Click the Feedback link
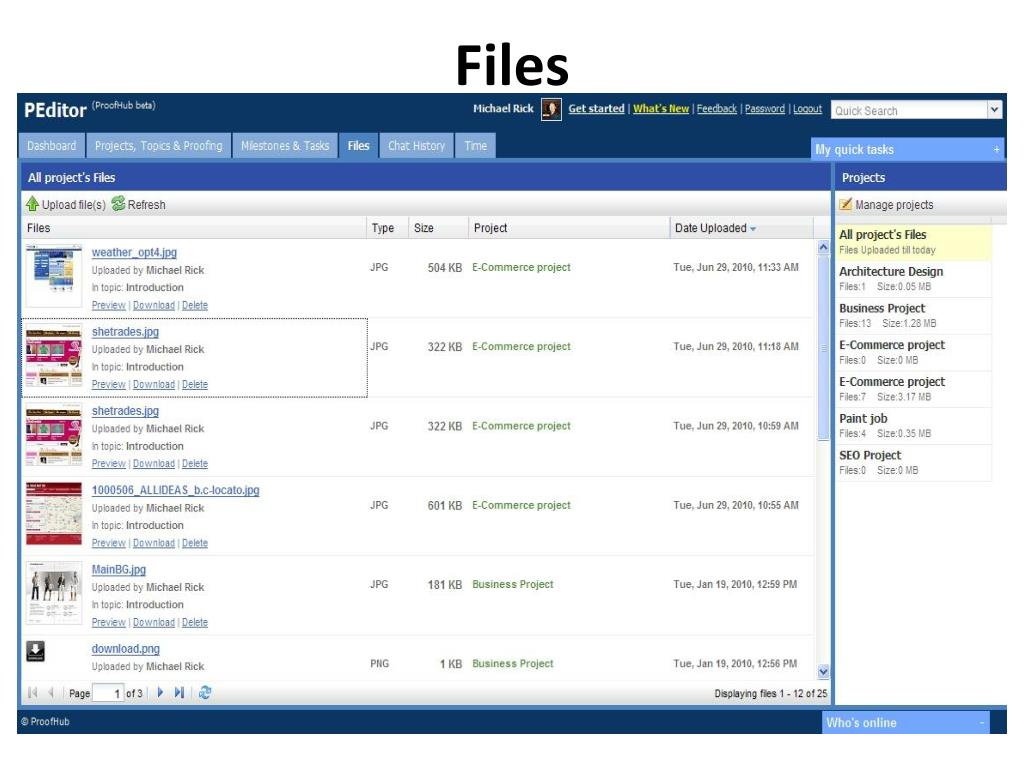 tap(716, 108)
